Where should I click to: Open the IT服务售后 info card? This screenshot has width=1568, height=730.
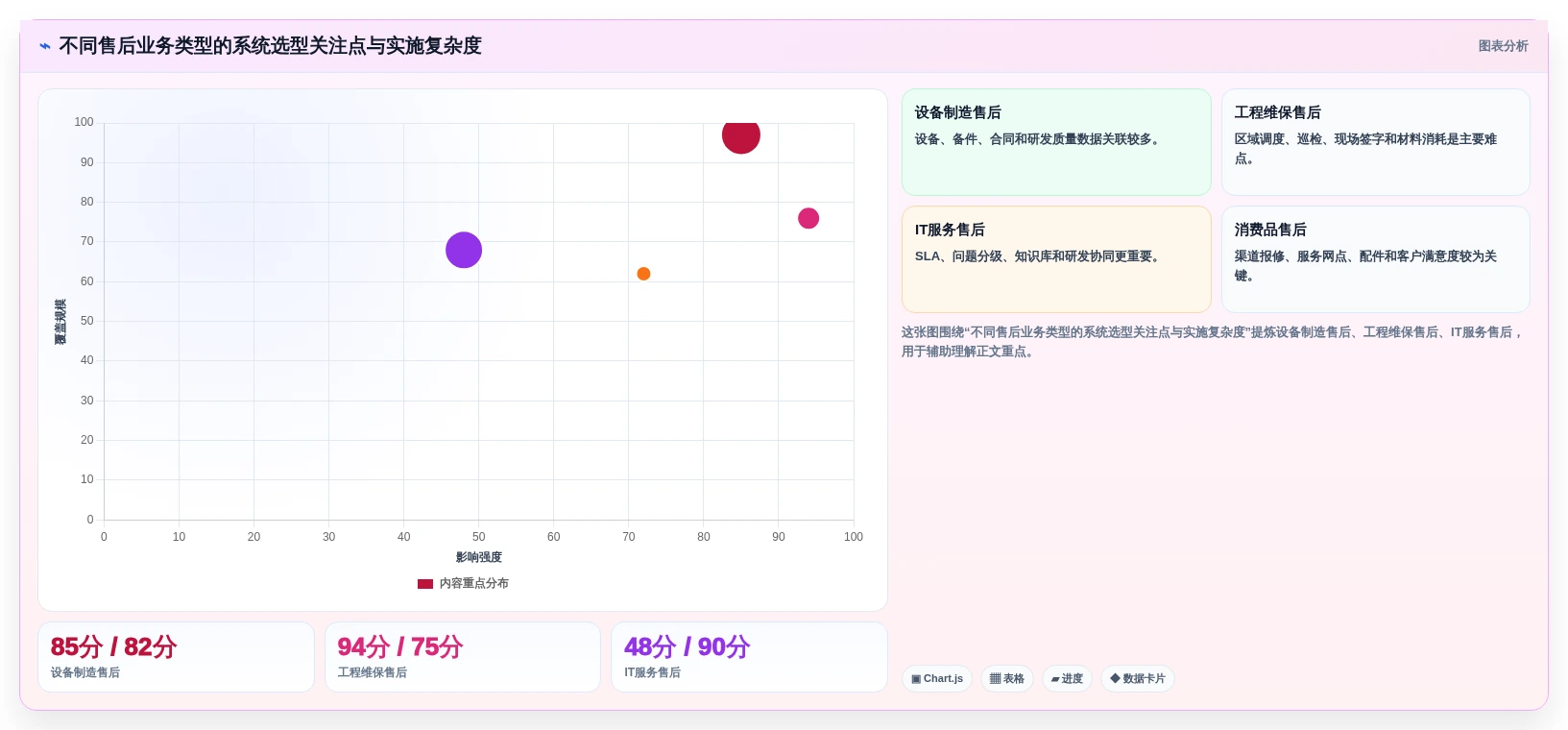pyautogui.click(x=1056, y=259)
